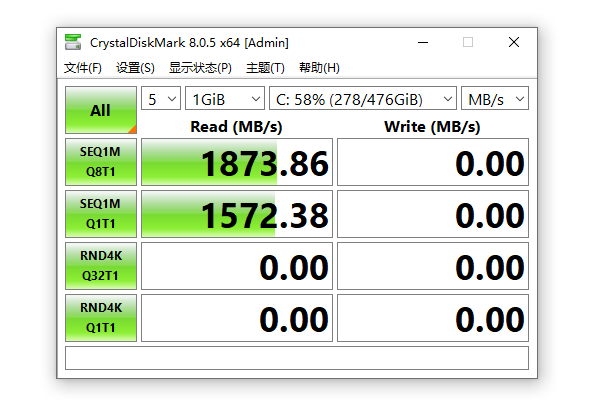This screenshot has height=407, width=593.
Task: Change the MB/s unit dropdown
Action: 495,98
